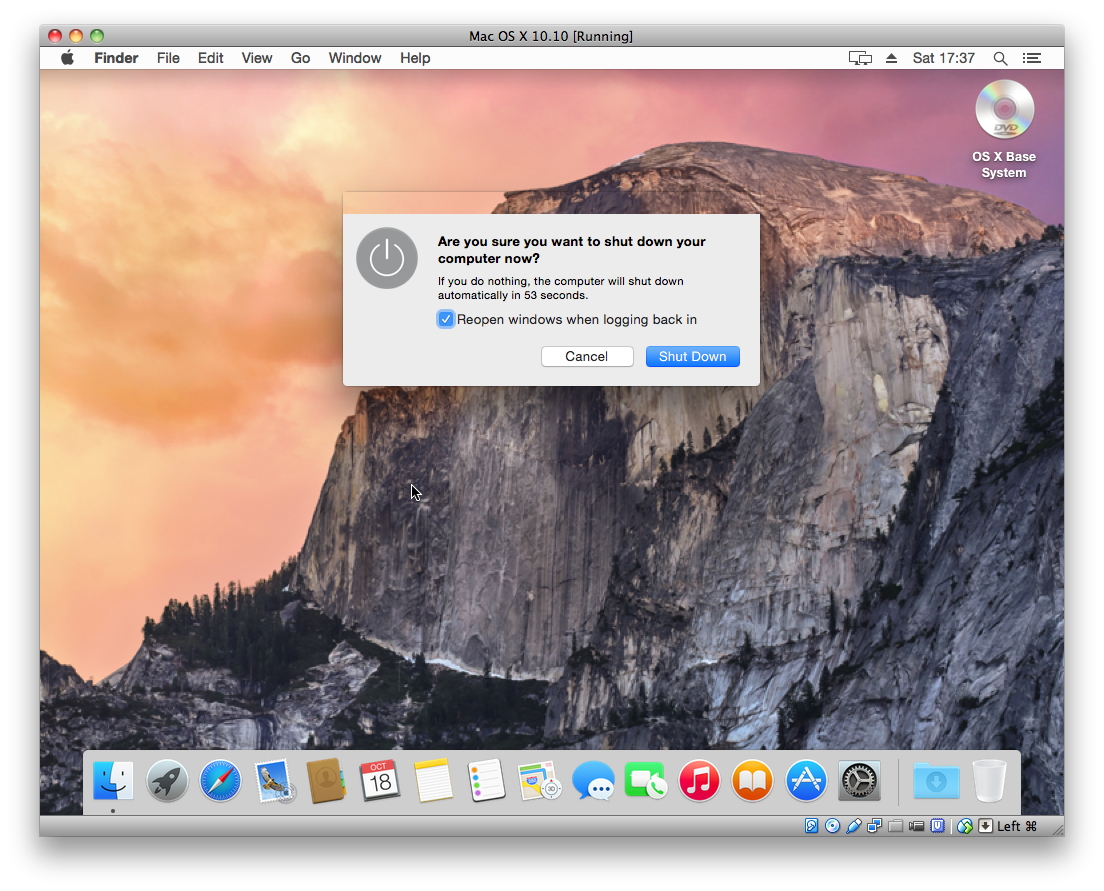This screenshot has height=891, width=1104.
Task: Open the yellow Notes app in Dock
Action: coord(433,780)
